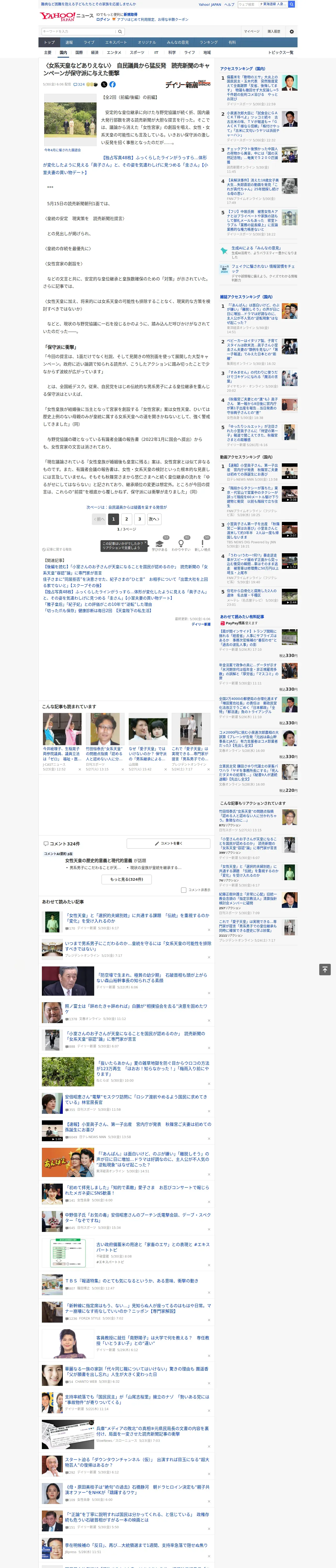336x1568 pixels.
Task: Open the 324 comments count bubble
Action: tap(79, 85)
